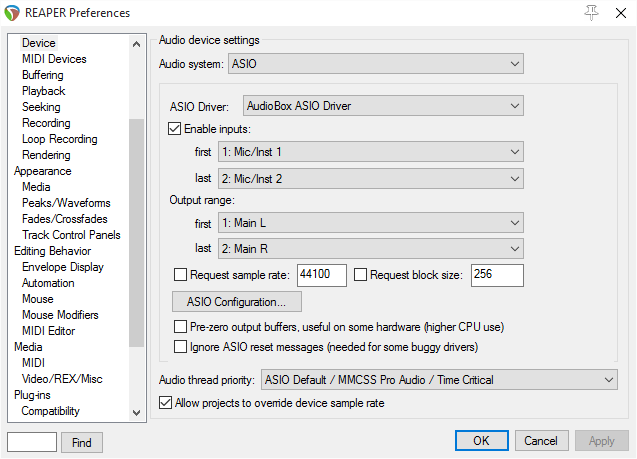
Task: Close the REAPER Preferences dialog
Action: click(619, 12)
